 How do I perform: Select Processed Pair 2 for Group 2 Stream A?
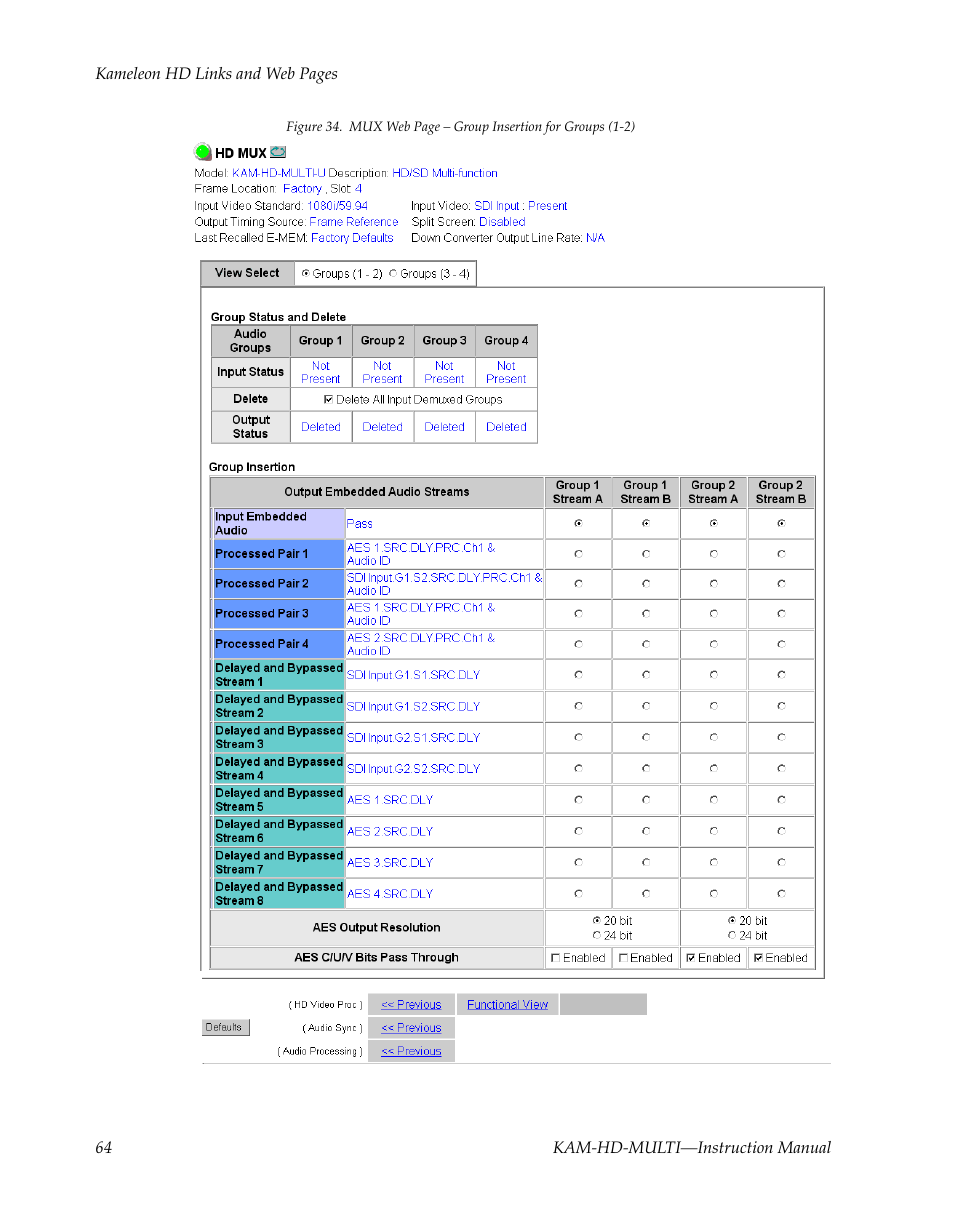[x=713, y=584]
